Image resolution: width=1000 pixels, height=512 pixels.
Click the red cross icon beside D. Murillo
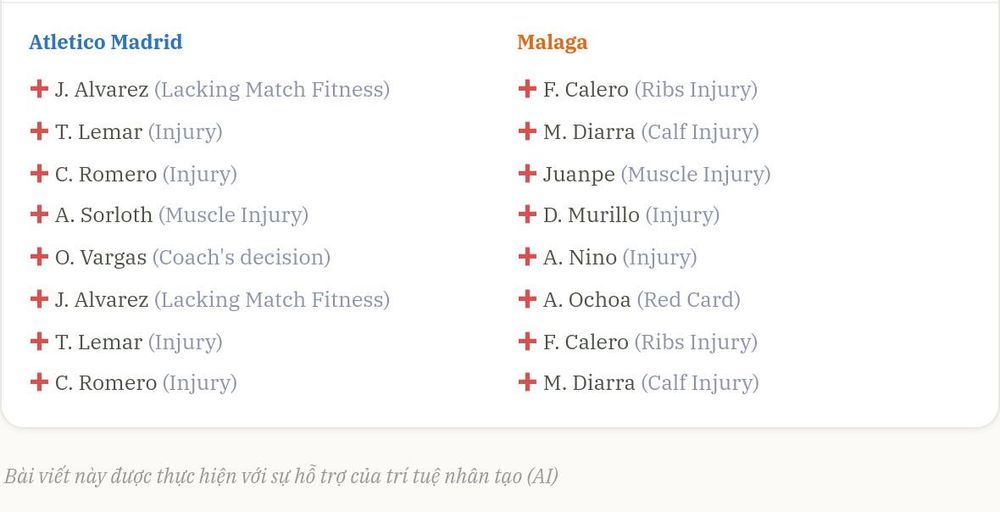tap(527, 214)
